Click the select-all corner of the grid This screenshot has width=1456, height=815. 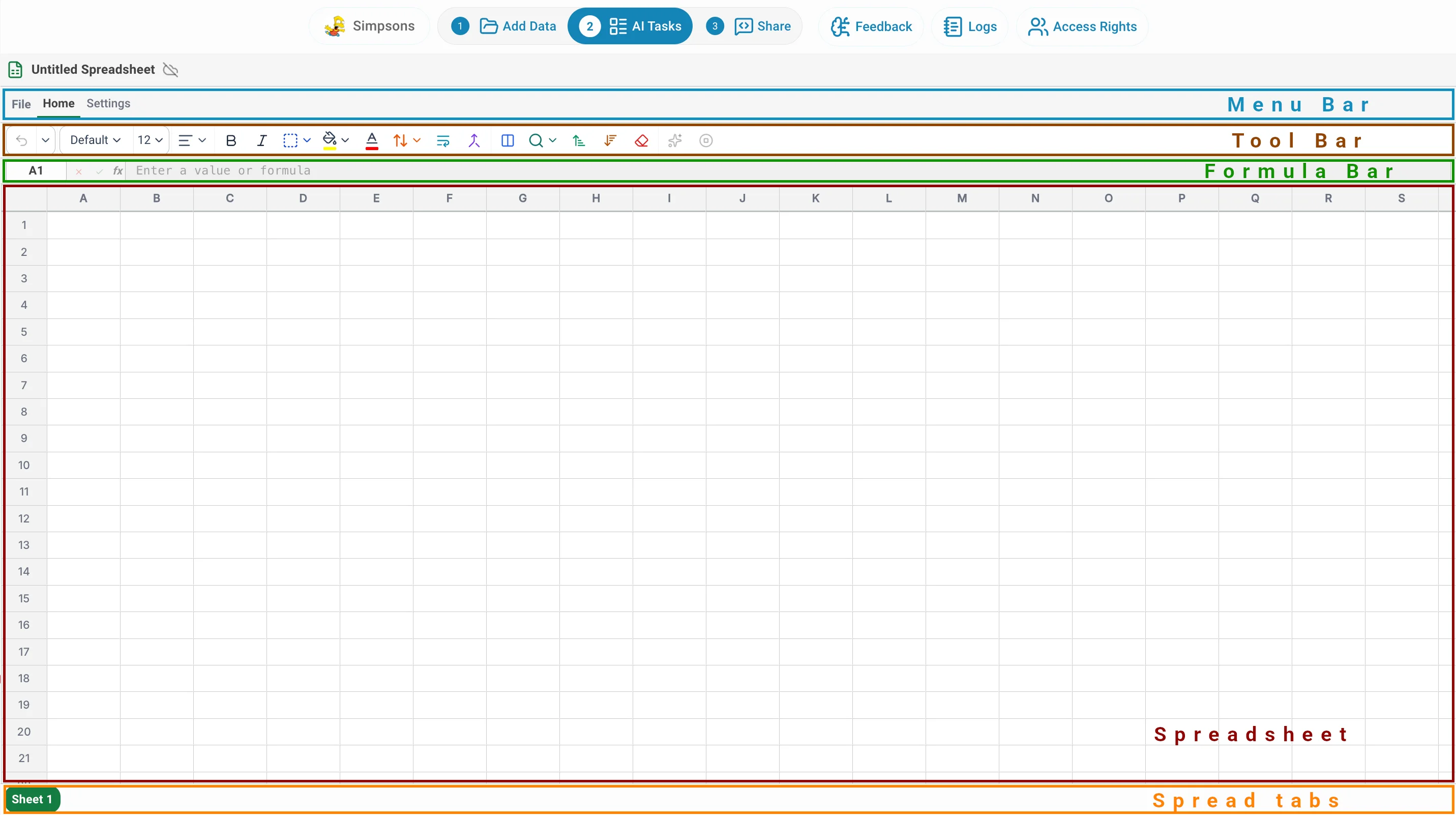[26, 198]
